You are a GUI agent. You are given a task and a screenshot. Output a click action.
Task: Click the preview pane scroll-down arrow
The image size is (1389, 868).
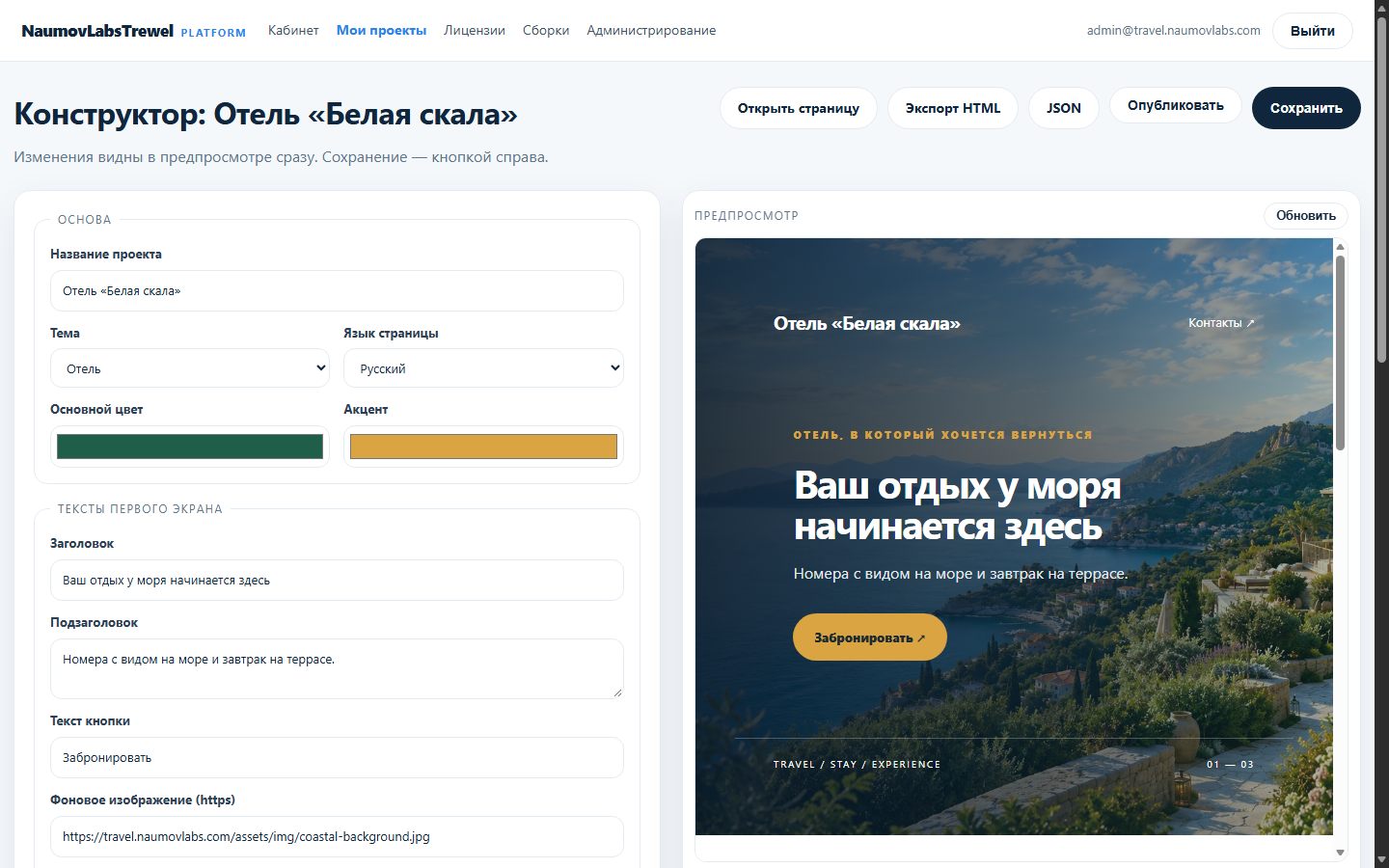point(1340,853)
